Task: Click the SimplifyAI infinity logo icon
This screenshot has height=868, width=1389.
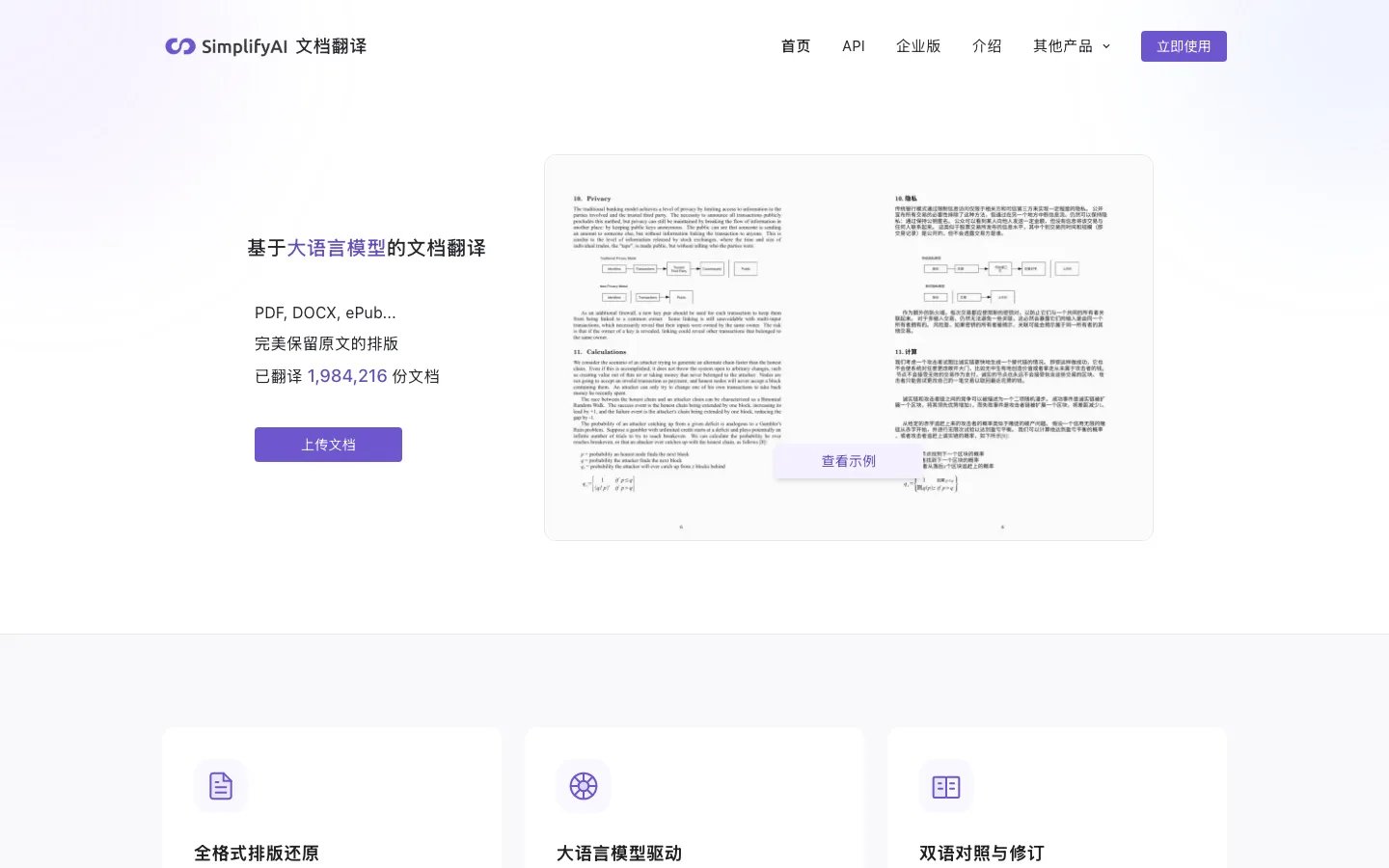Action: (x=180, y=46)
